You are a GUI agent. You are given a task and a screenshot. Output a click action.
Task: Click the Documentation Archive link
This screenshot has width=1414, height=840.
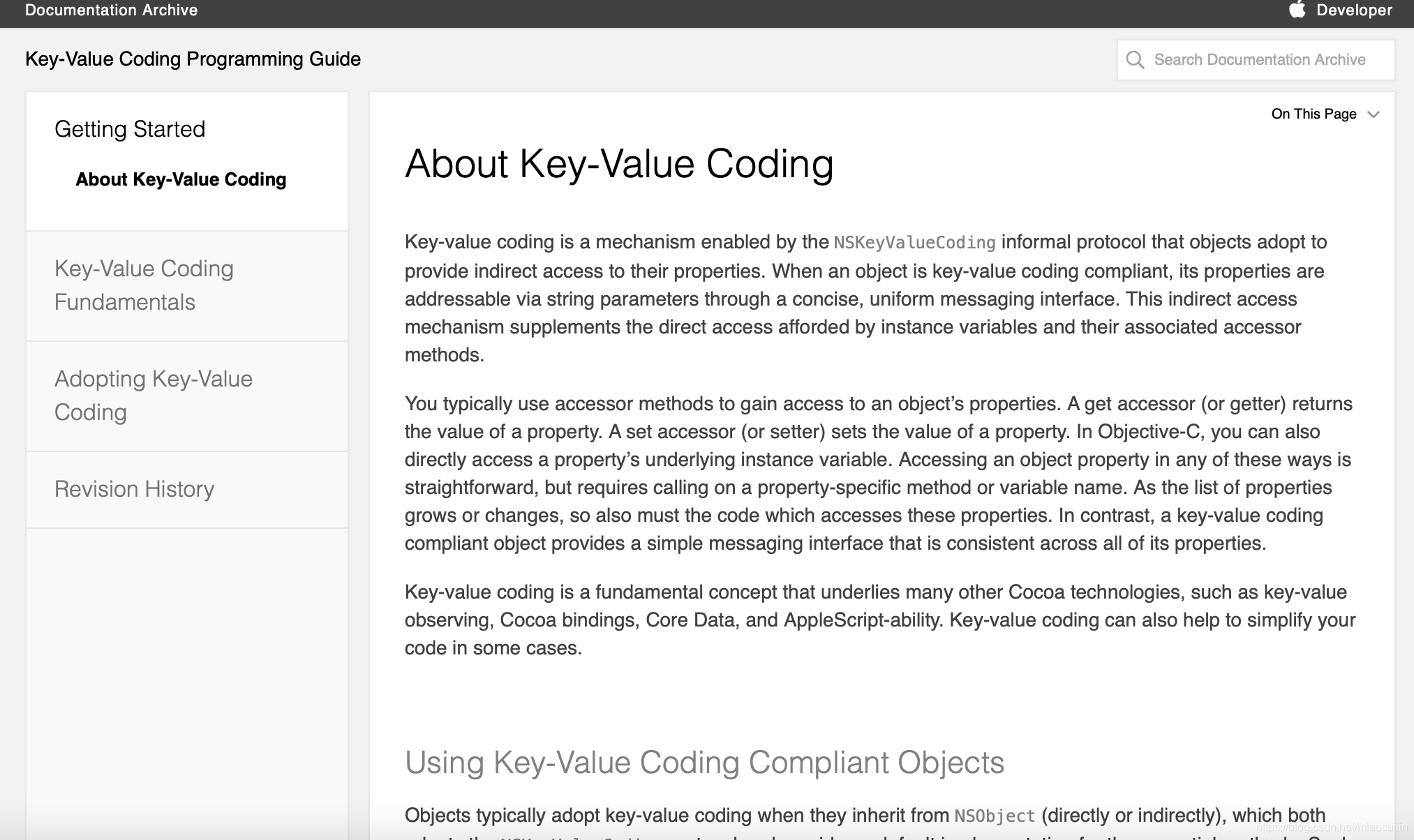pos(111,10)
